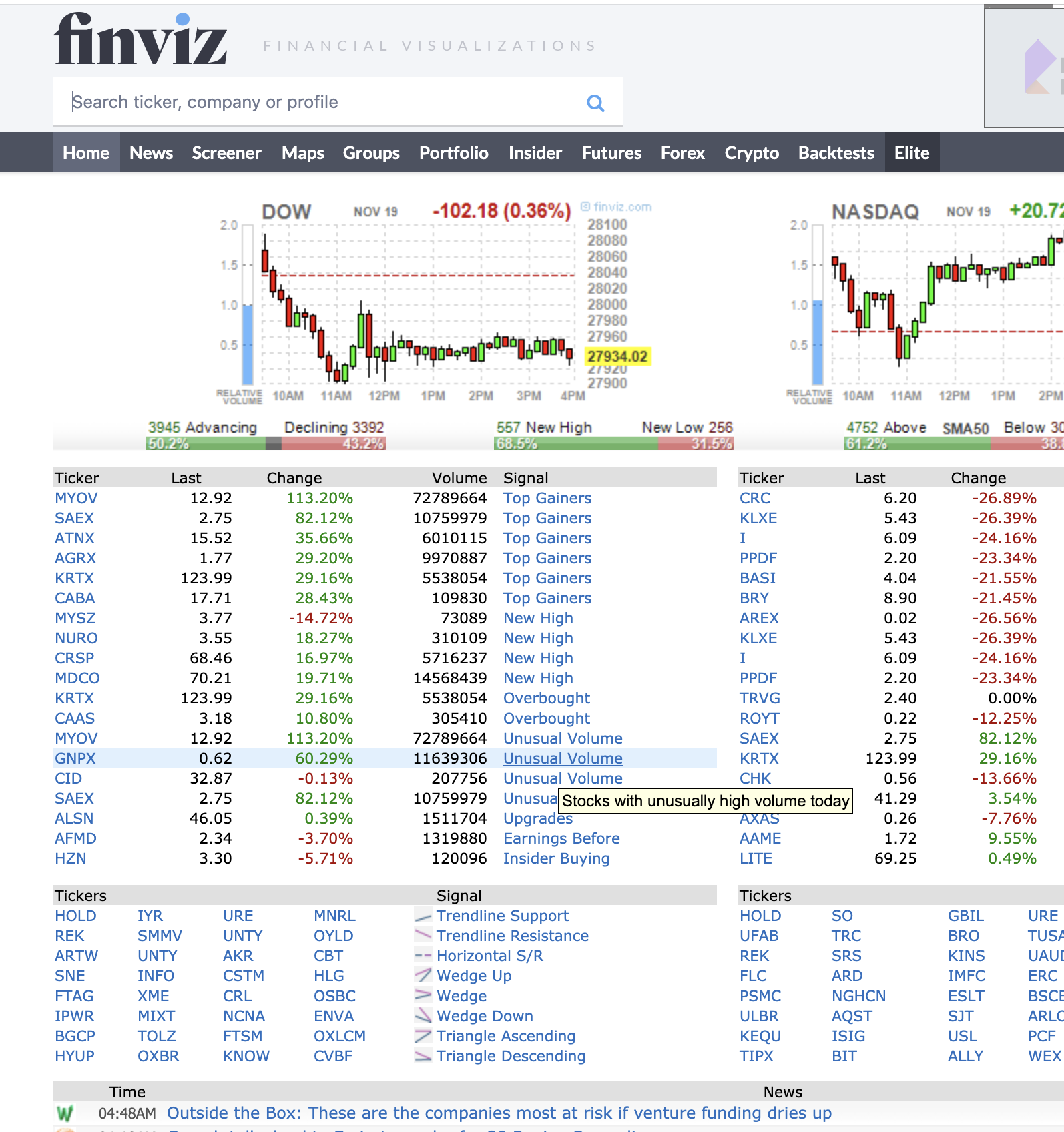Read the Outside the Box news headline
The width and height of the screenshot is (1064, 1132).
click(499, 1113)
